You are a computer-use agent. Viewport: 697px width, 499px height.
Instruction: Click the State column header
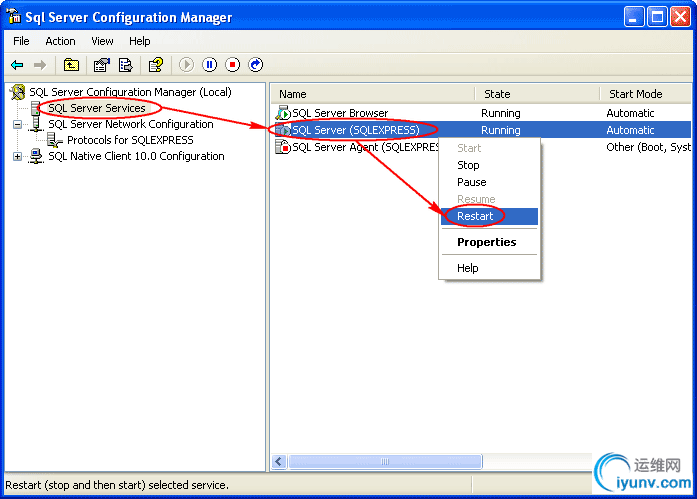click(x=537, y=94)
